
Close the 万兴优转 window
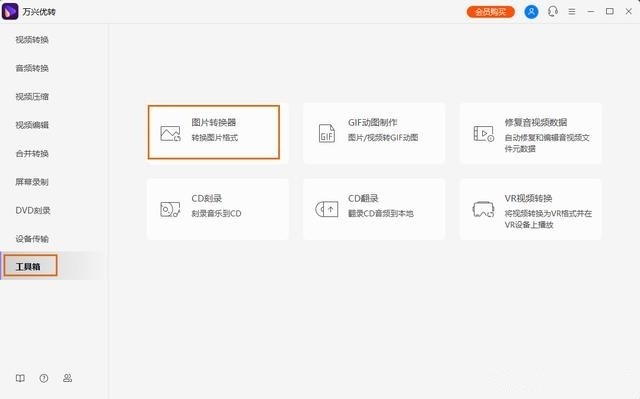[x=629, y=11]
